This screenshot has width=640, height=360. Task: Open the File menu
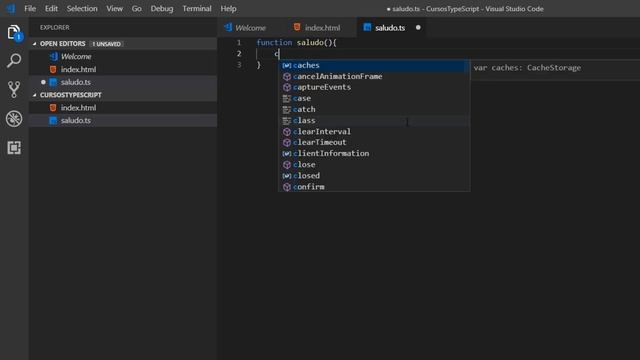click(30, 9)
